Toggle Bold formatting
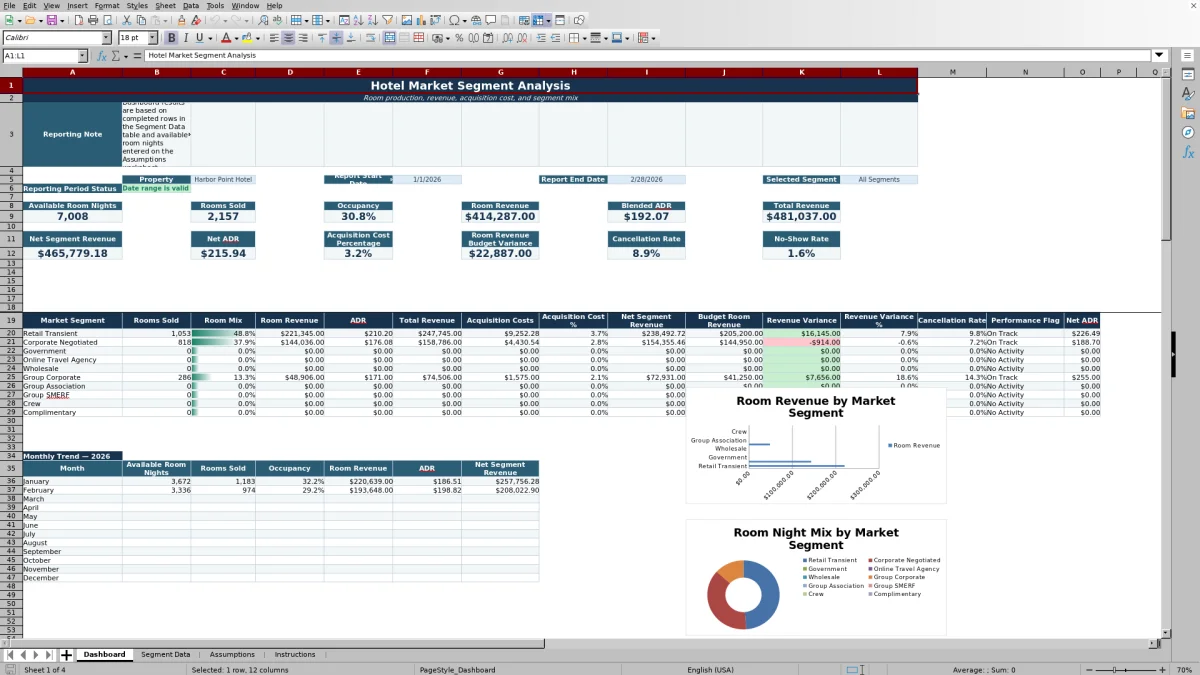The image size is (1200, 675). 172,38
